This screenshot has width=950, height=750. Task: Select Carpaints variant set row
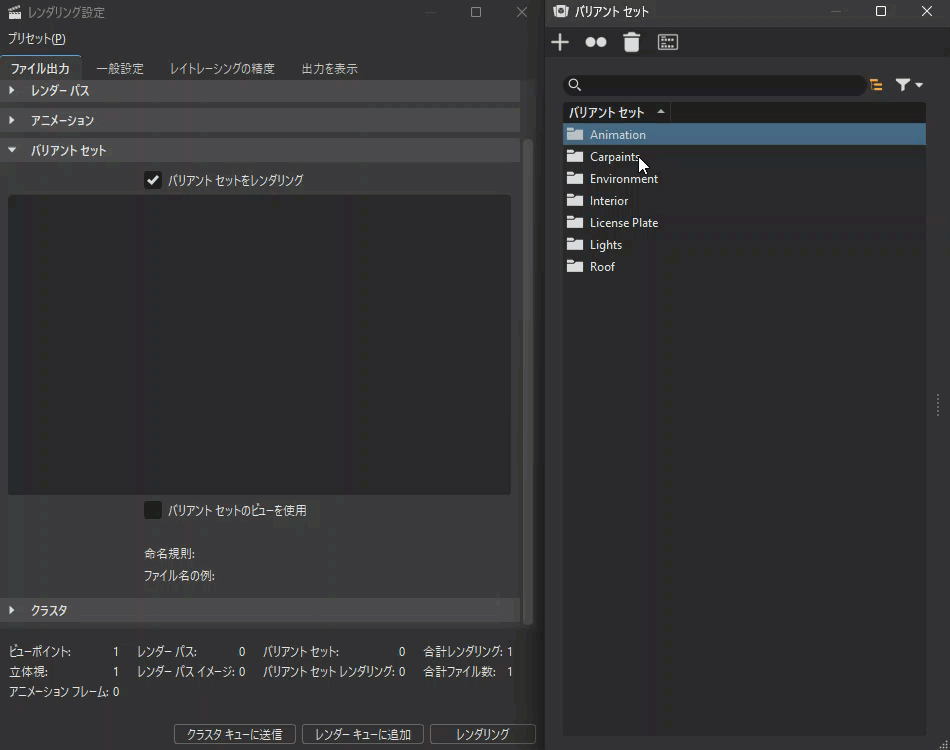point(744,156)
